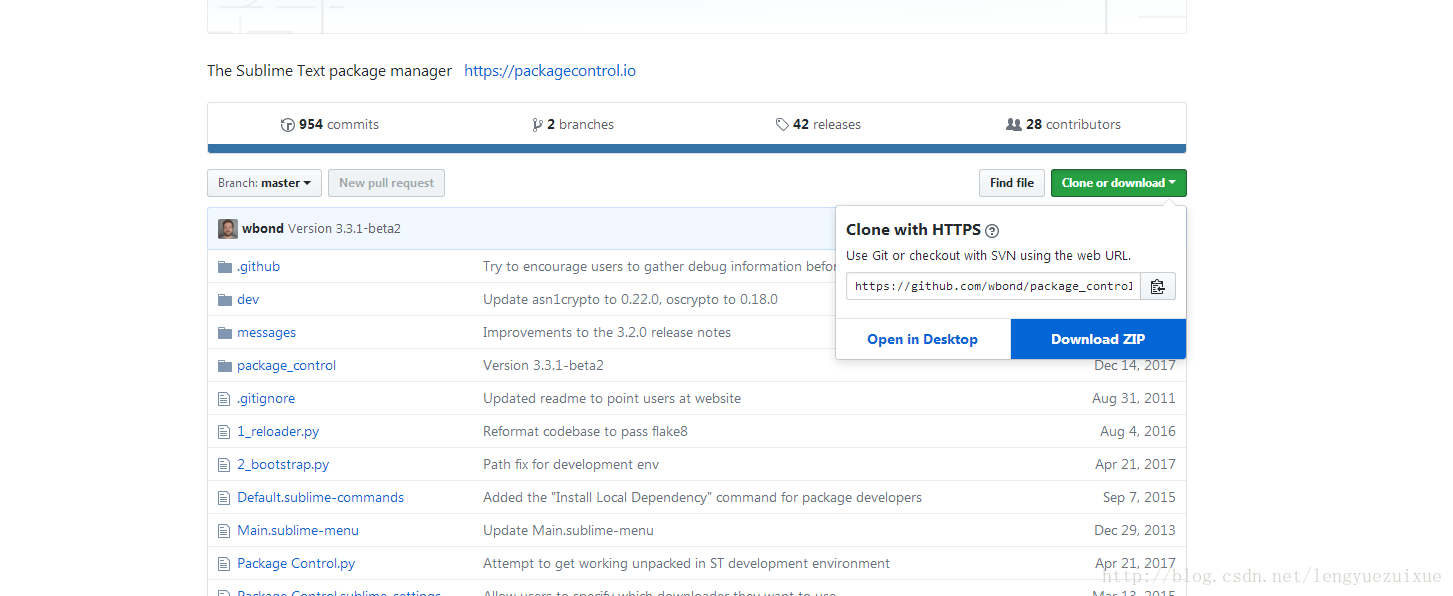Open the 2_bootstrap.py file

coord(283,465)
